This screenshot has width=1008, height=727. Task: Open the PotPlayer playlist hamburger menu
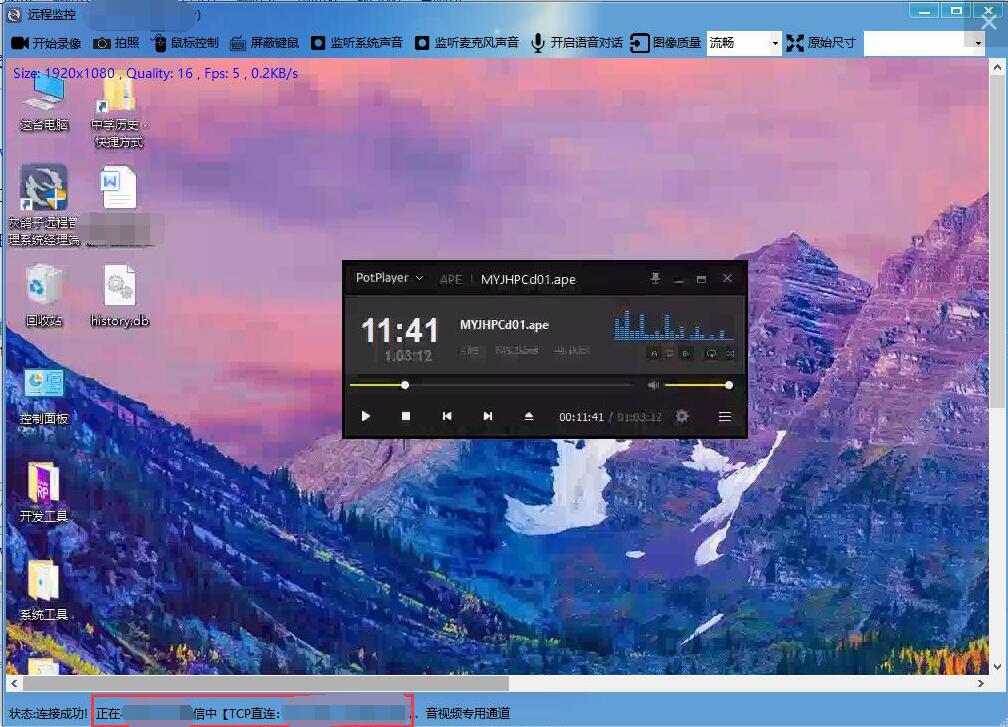pos(725,416)
